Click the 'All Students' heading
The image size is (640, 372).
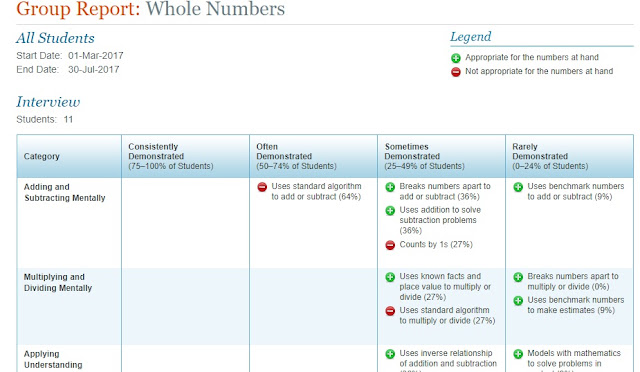(55, 38)
